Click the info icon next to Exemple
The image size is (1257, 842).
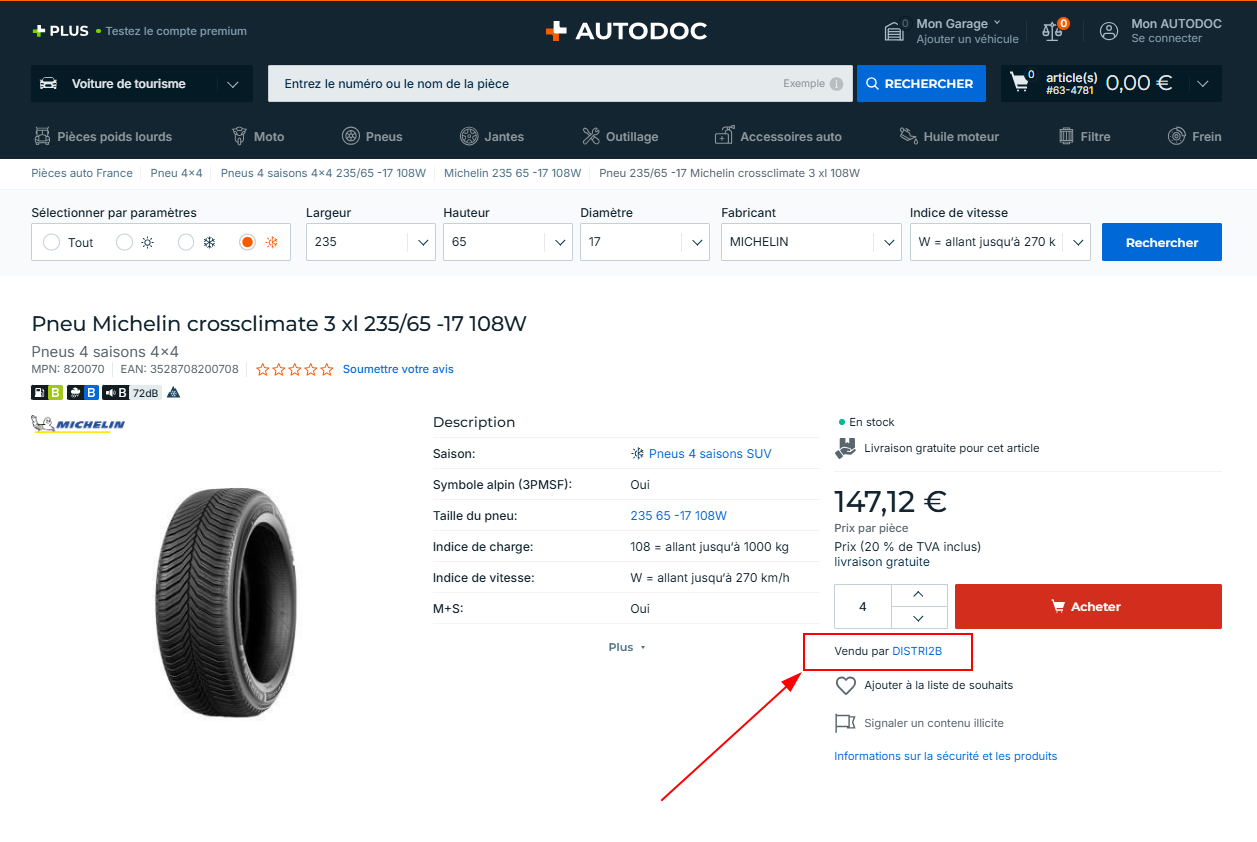pyautogui.click(x=836, y=84)
